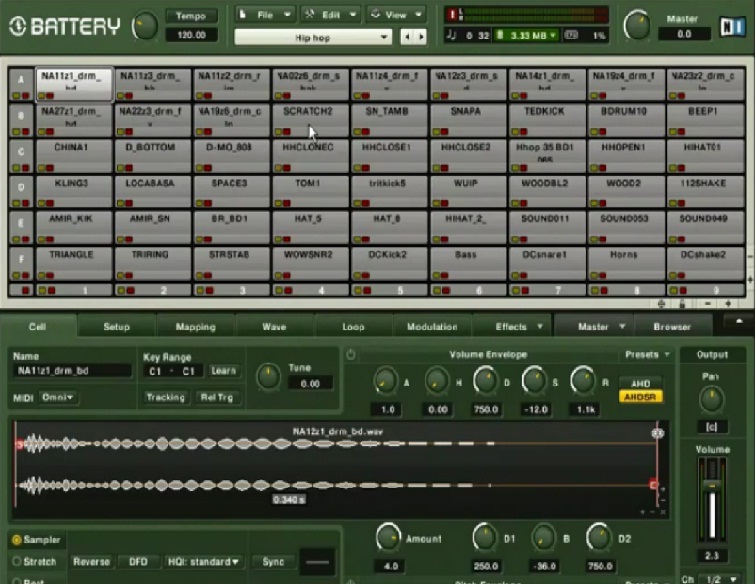Click the Rel Trg button
Image resolution: width=756 pixels, height=586 pixels.
click(217, 397)
